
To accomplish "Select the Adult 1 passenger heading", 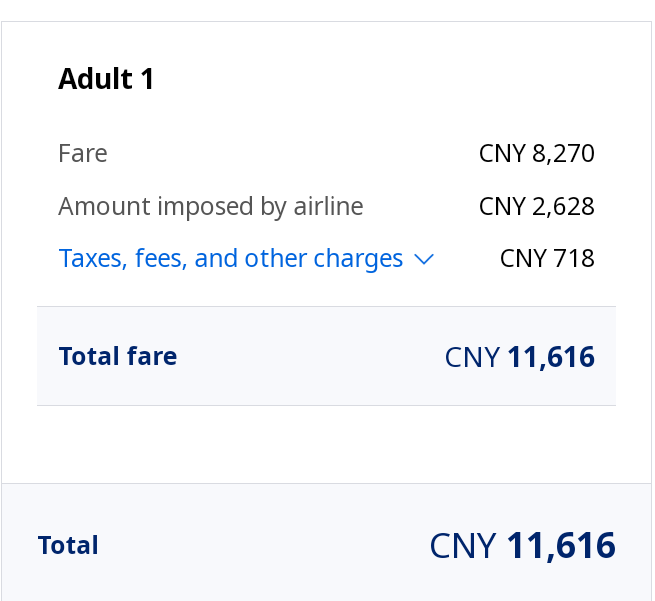I will click(106, 79).
